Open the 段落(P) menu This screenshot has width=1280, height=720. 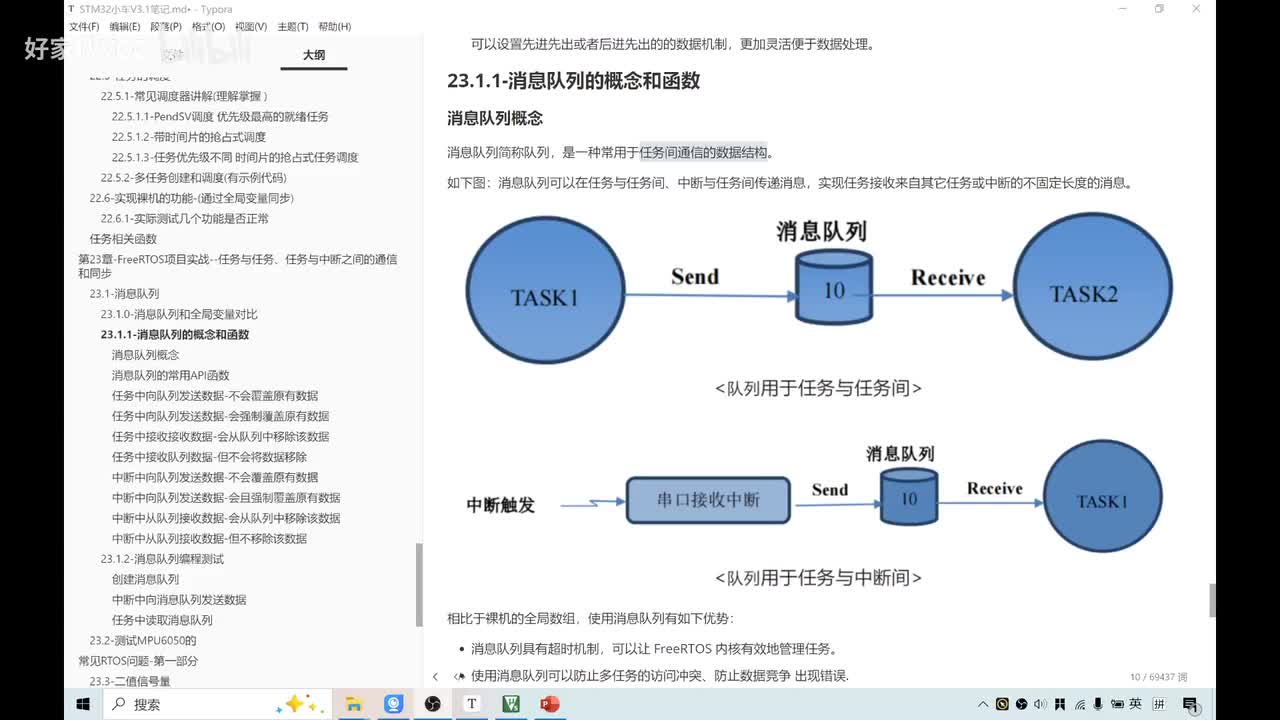[x=166, y=27]
